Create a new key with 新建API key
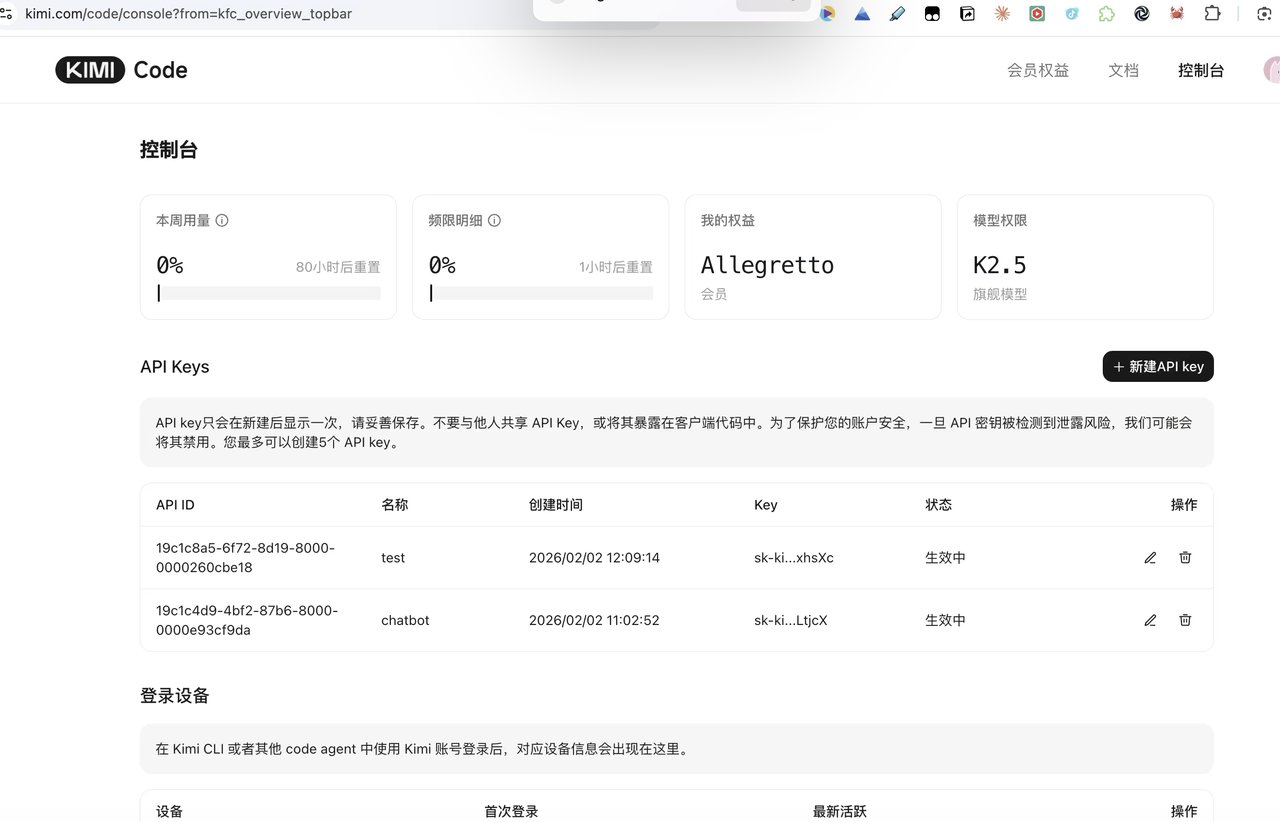 click(x=1158, y=367)
